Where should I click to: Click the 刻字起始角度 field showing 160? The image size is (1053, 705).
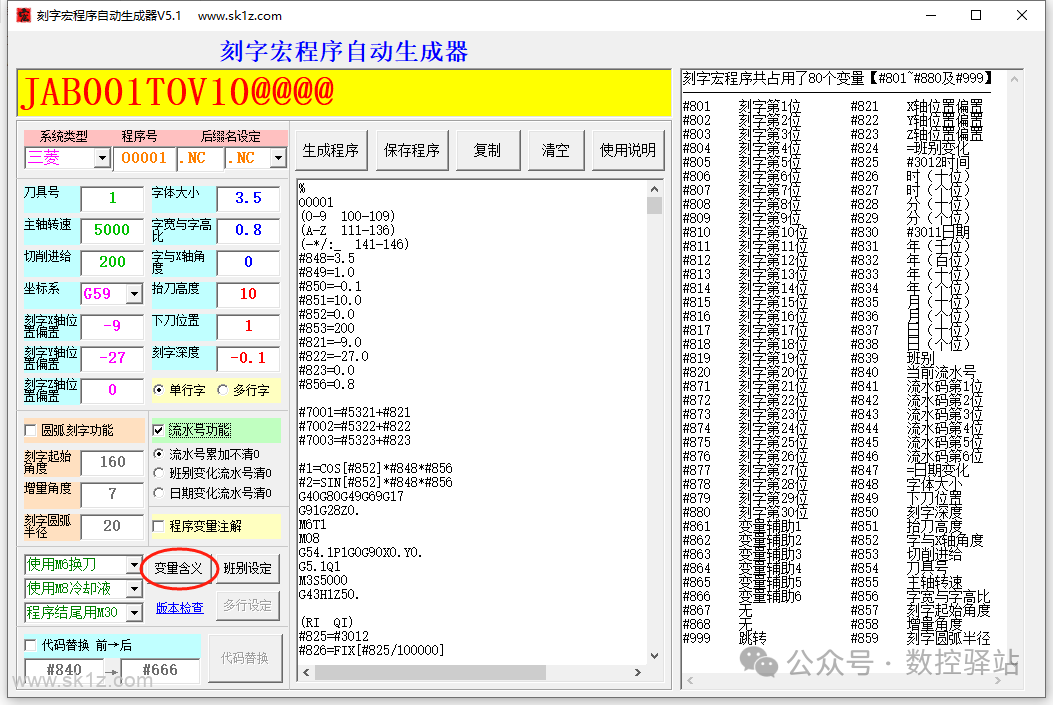(x=112, y=462)
